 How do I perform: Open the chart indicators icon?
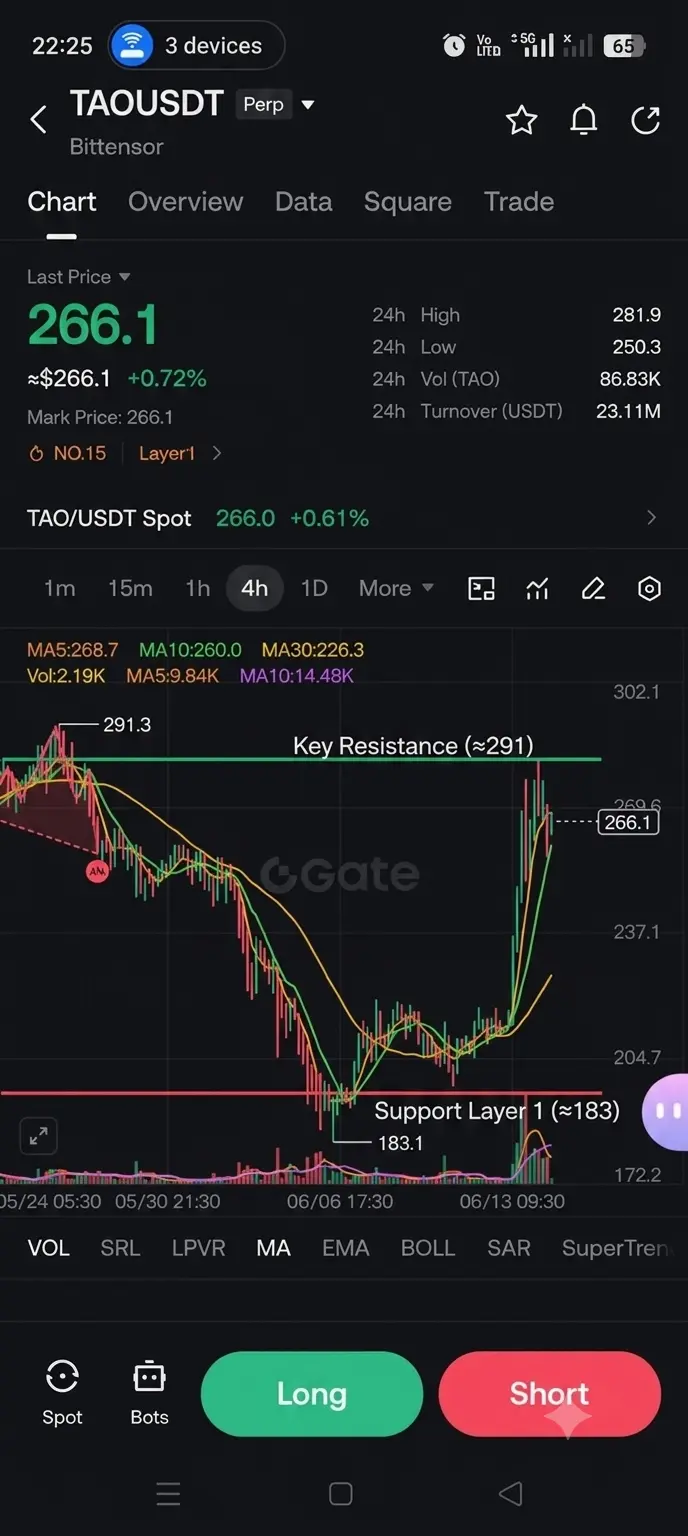pos(538,588)
